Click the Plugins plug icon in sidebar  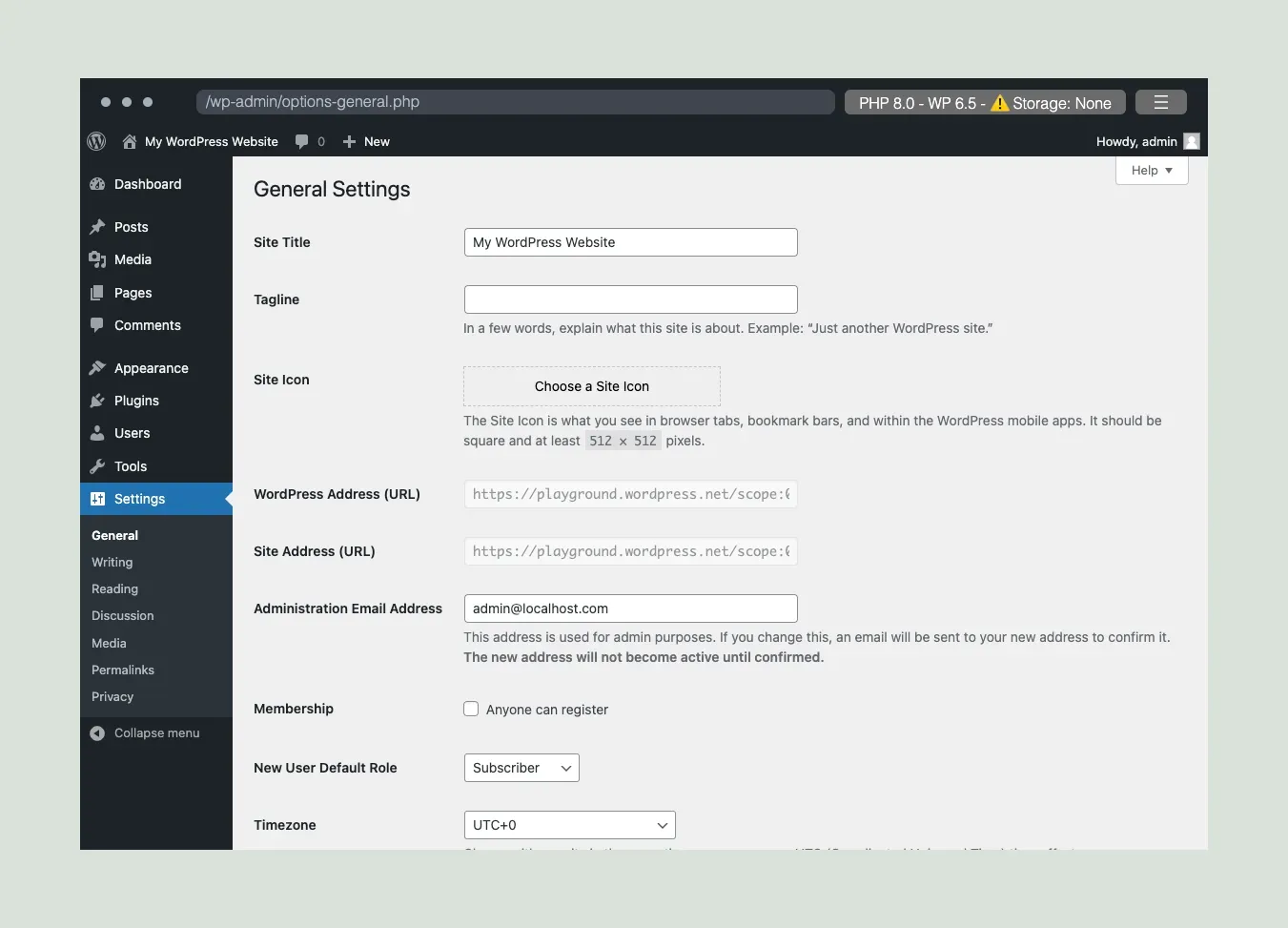pyautogui.click(x=97, y=401)
